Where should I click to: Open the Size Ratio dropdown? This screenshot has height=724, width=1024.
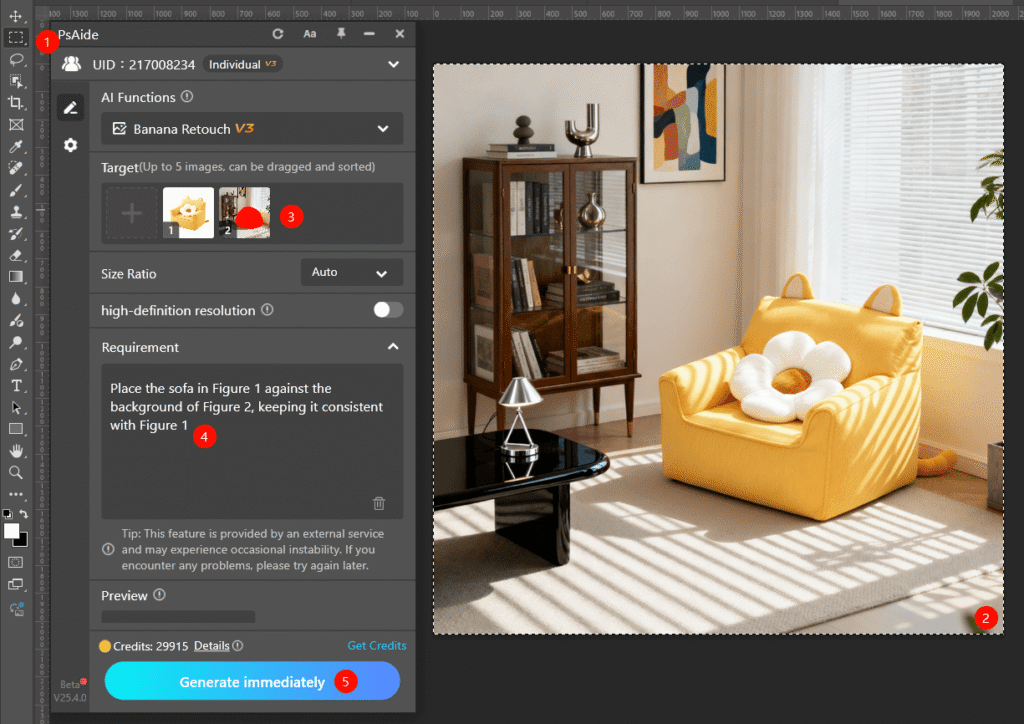click(x=351, y=271)
